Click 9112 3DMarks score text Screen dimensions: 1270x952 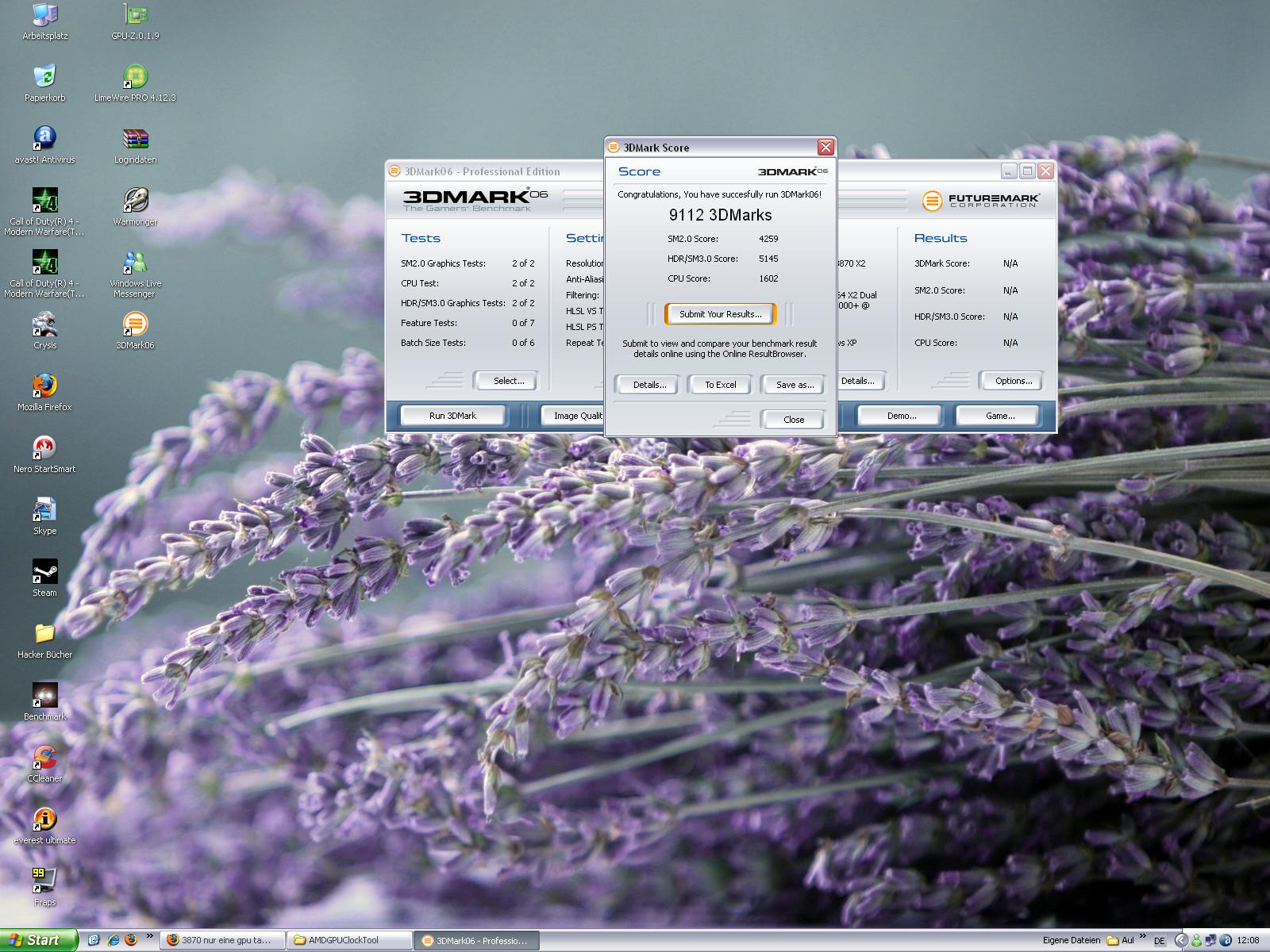(720, 215)
